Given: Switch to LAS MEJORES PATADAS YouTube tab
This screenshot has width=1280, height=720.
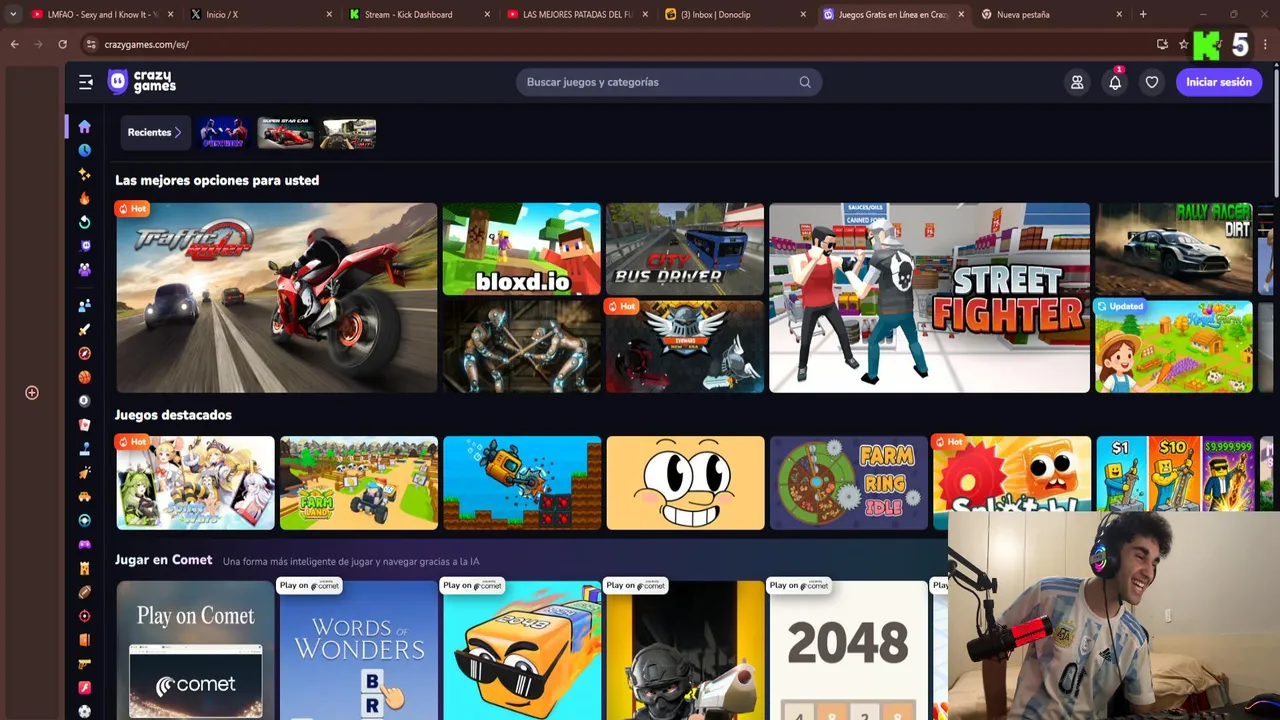Looking at the screenshot, I should tap(577, 14).
